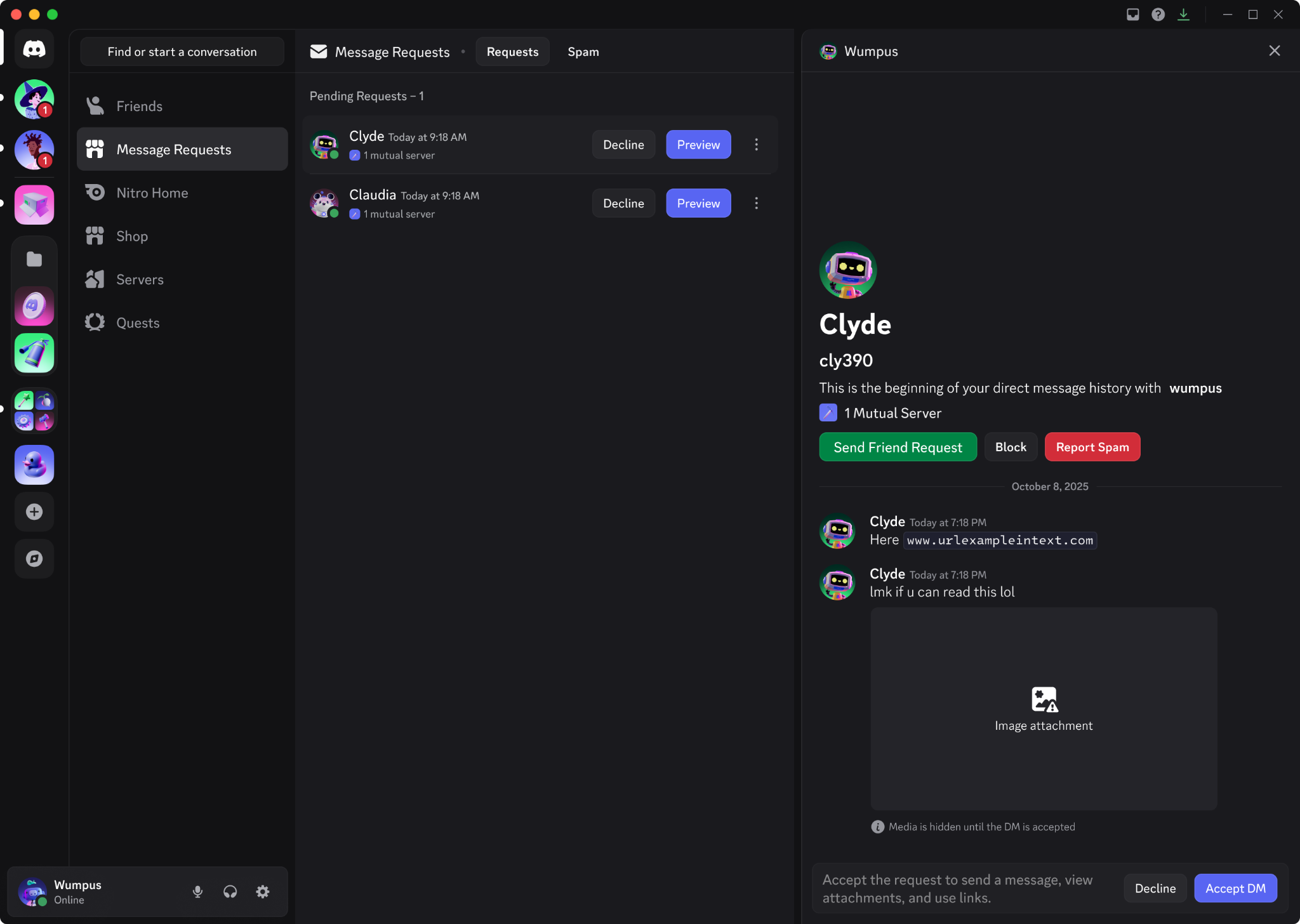Close the Wumpus preview panel
Screen dimensions: 1300x924
[1274, 51]
